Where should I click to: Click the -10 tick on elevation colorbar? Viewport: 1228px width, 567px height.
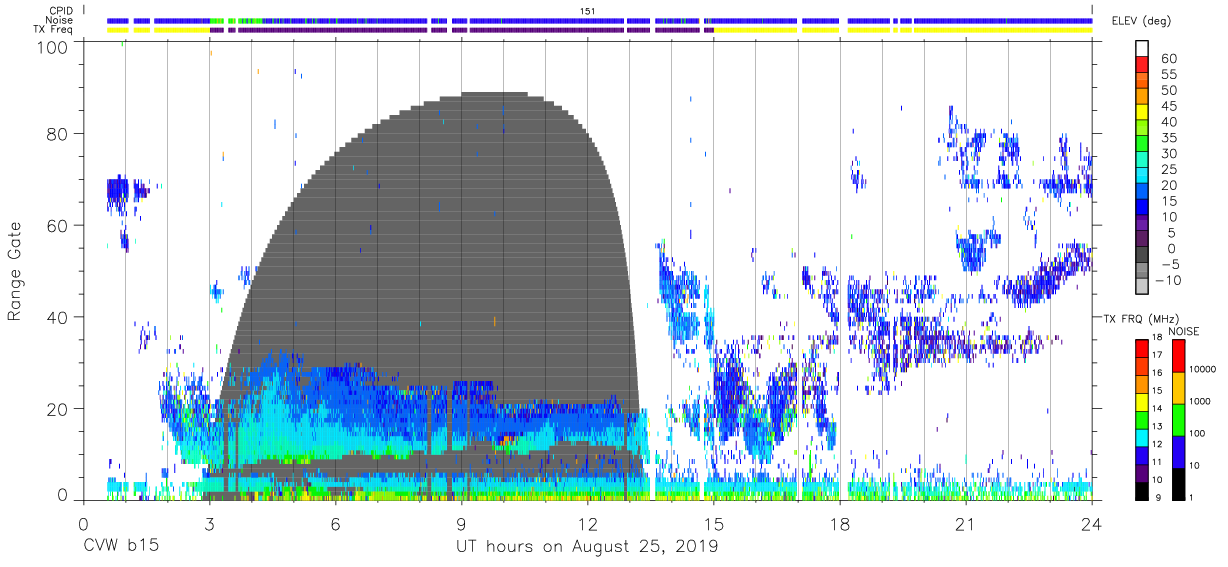pos(1170,280)
